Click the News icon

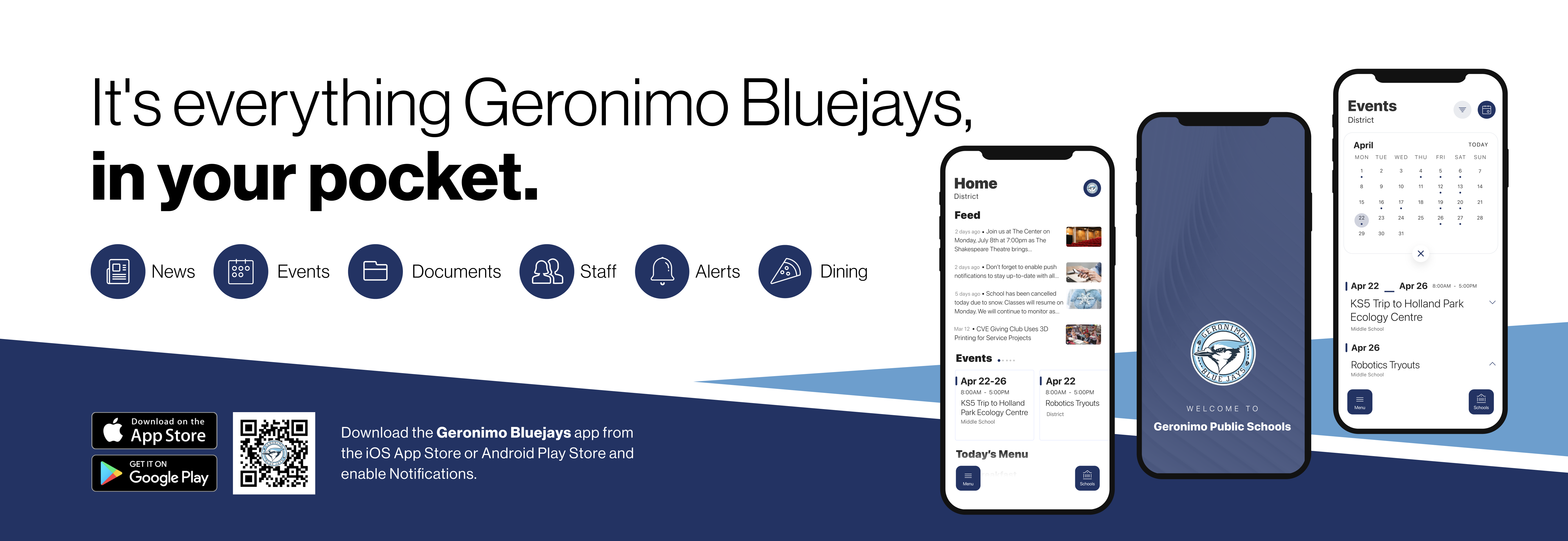click(117, 271)
